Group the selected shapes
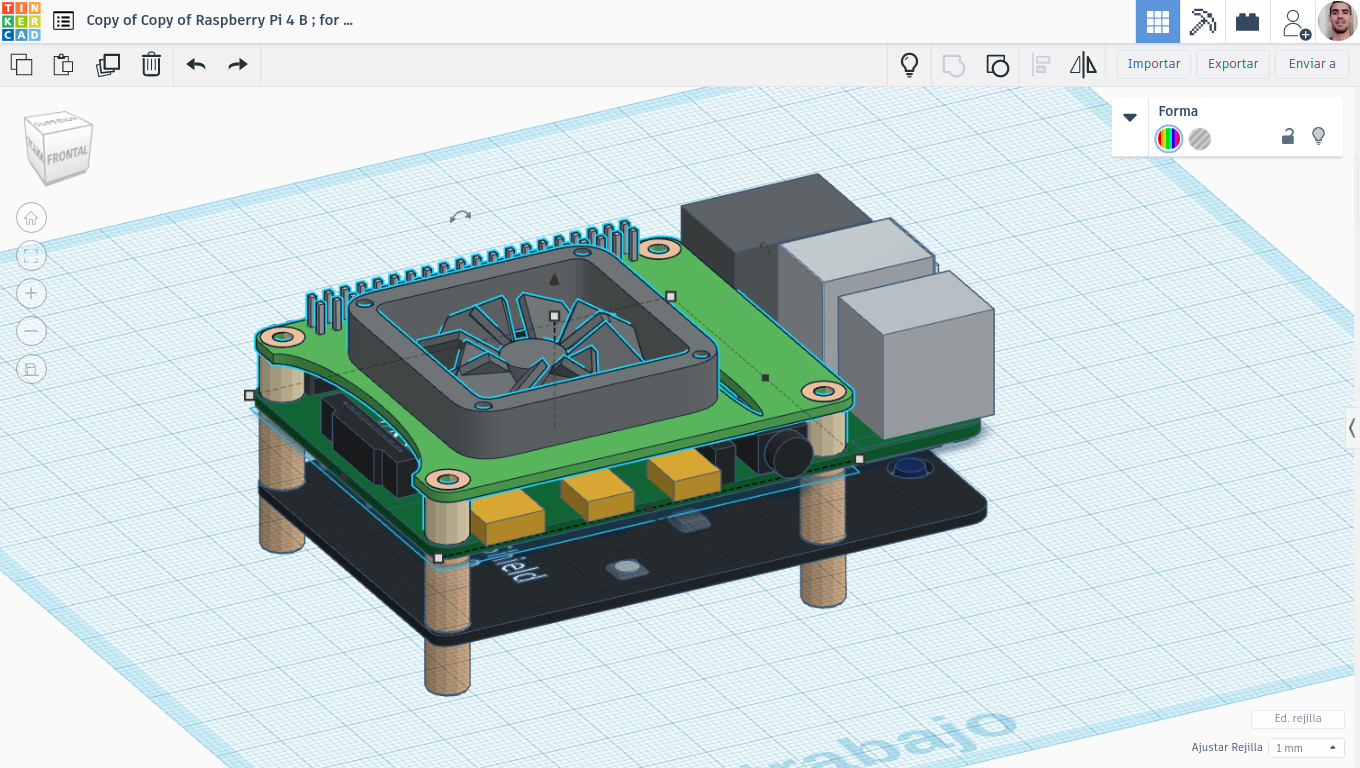The image size is (1360, 768). coord(953,65)
